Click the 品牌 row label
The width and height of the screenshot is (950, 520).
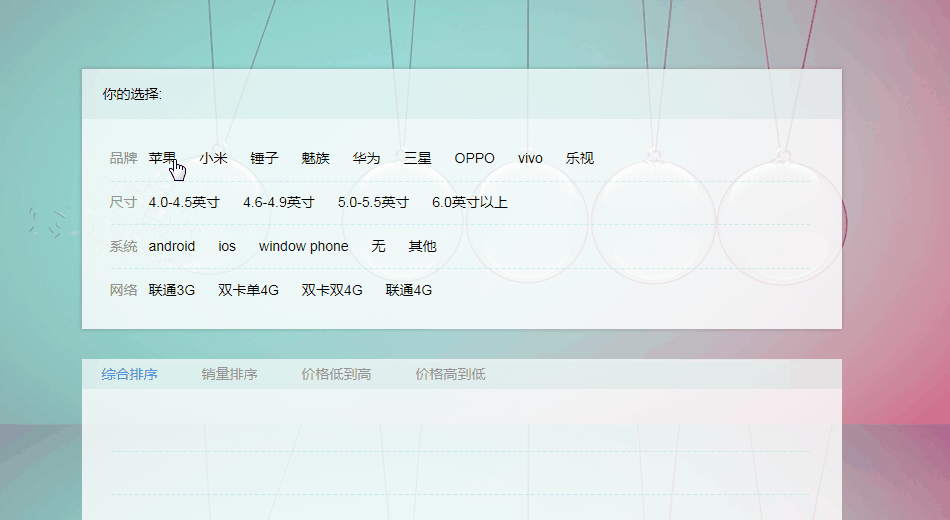point(124,158)
